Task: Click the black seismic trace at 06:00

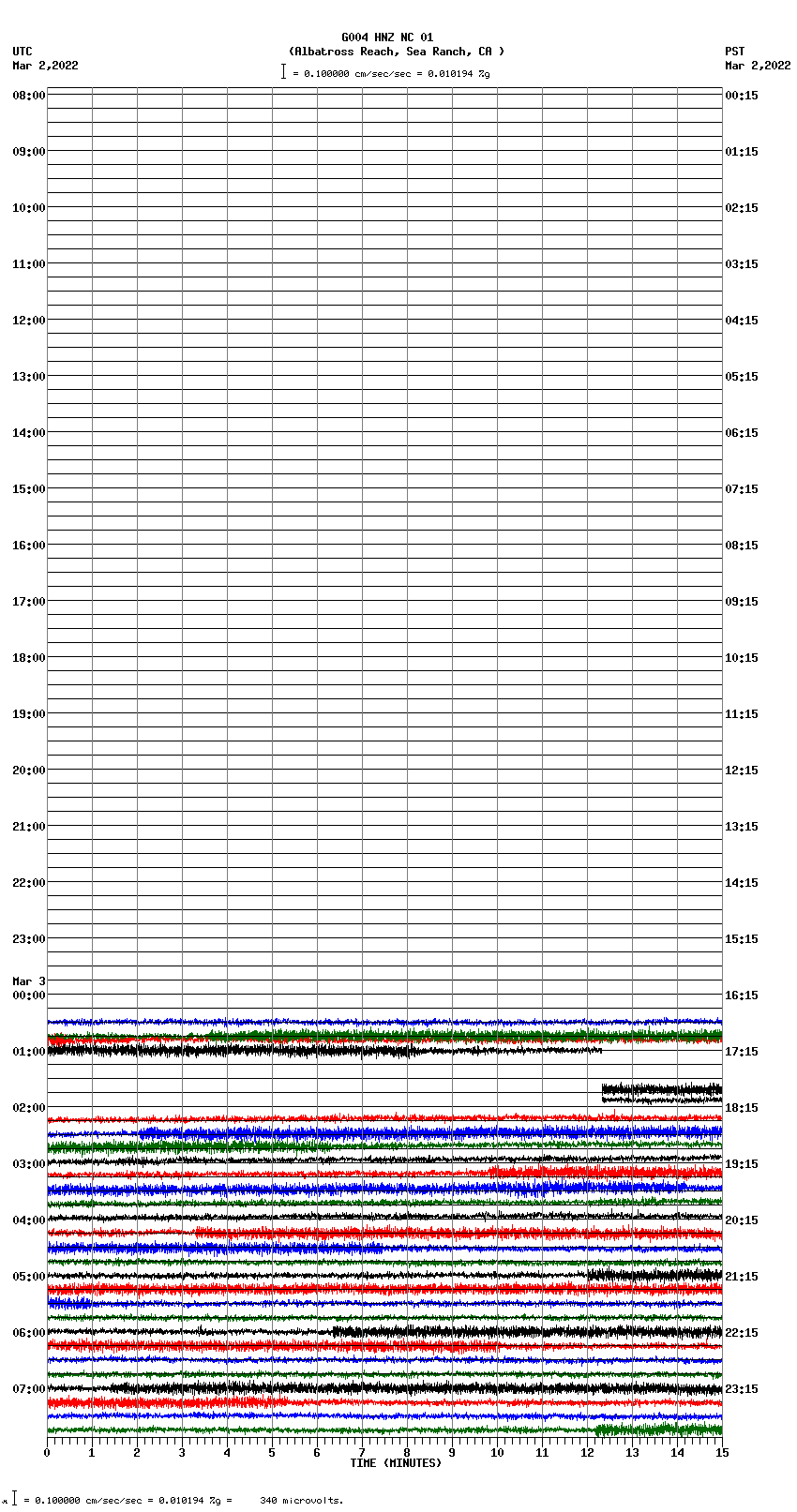Action: click(x=384, y=1331)
